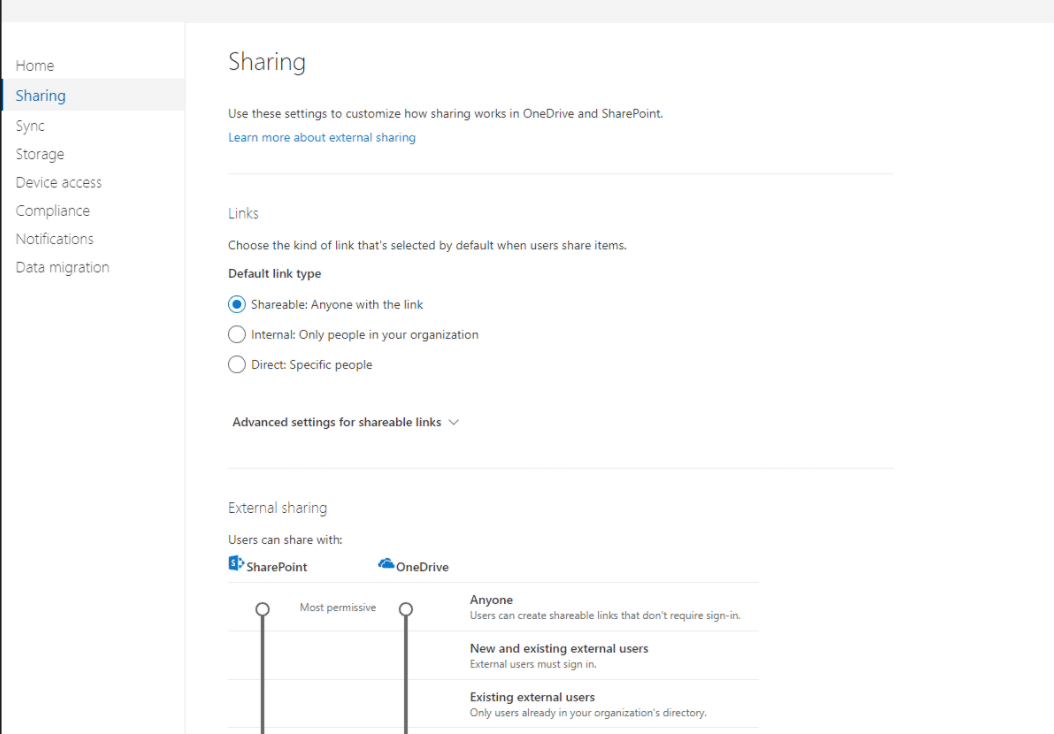Image resolution: width=1054 pixels, height=734 pixels.
Task: Open the Storage section
Action: [x=40, y=154]
